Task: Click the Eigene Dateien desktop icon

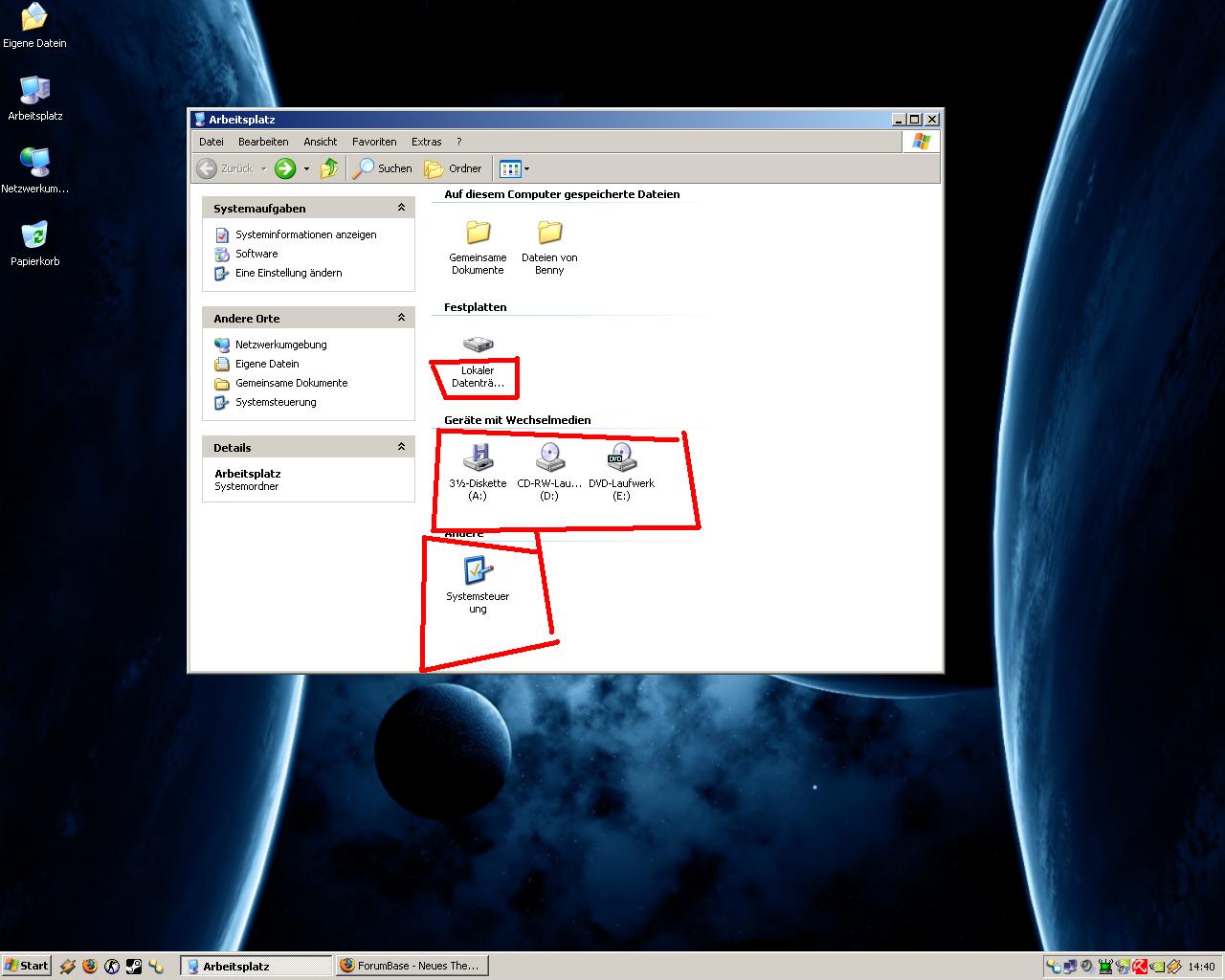Action: tap(34, 26)
